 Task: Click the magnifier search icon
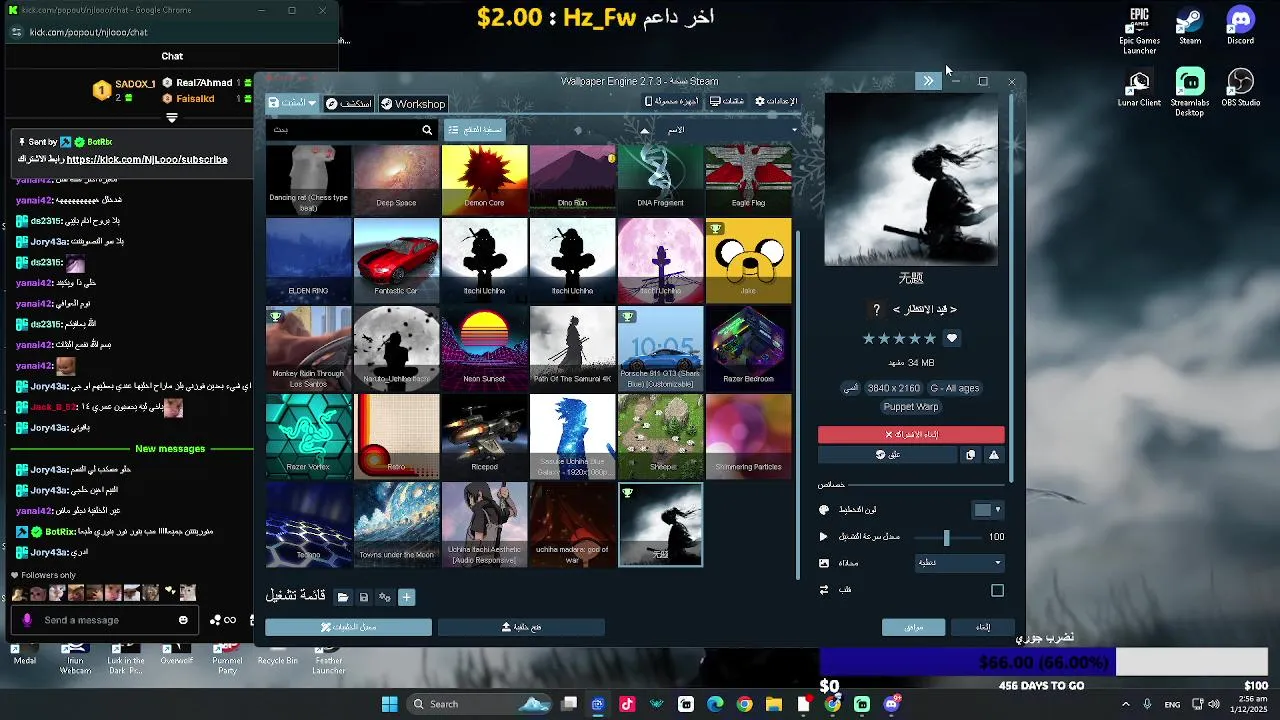(x=427, y=130)
